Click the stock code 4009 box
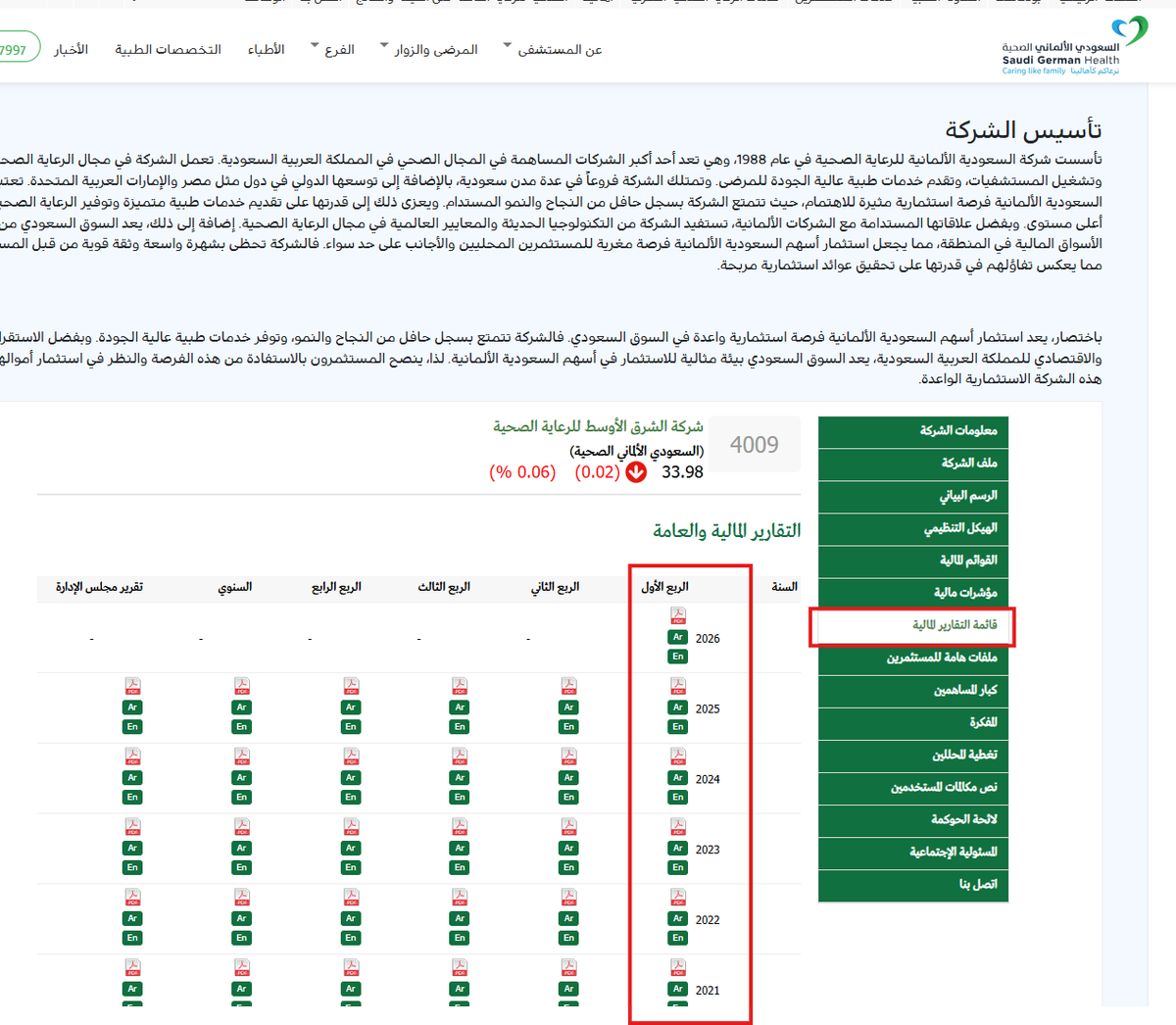The height and width of the screenshot is (1025, 1176). point(755,445)
